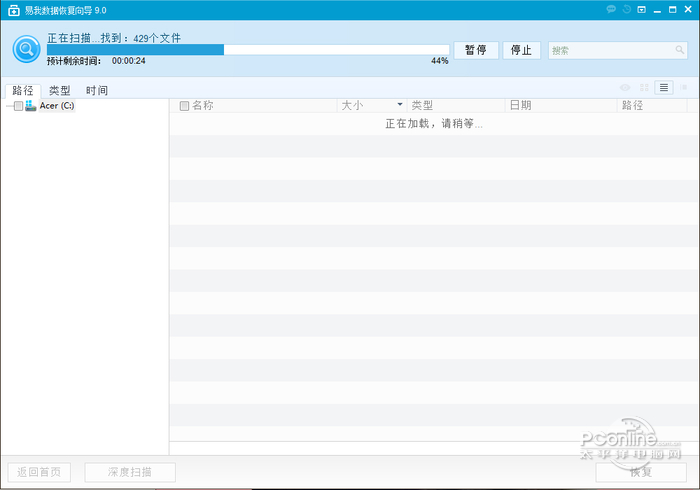Screen dimensions: 700x490
Task: Sort by the 日期 column header
Action: click(561, 106)
